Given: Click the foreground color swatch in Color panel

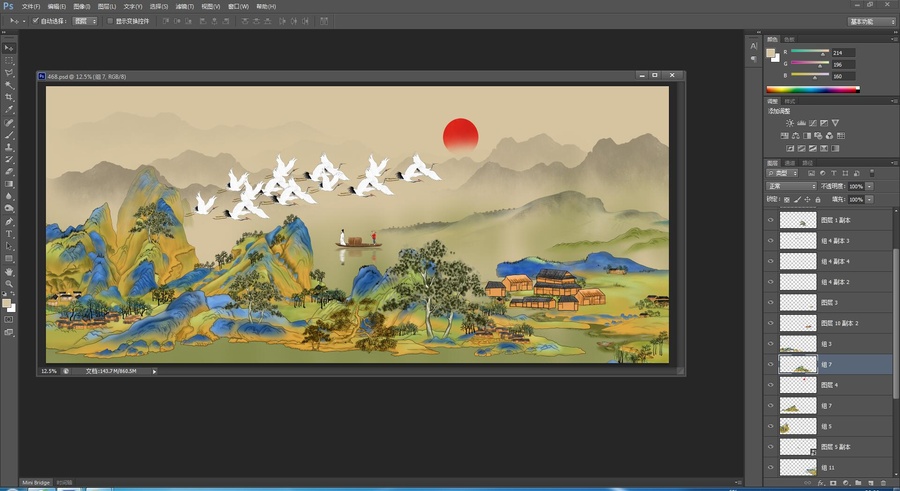Looking at the screenshot, I should click(x=770, y=53).
